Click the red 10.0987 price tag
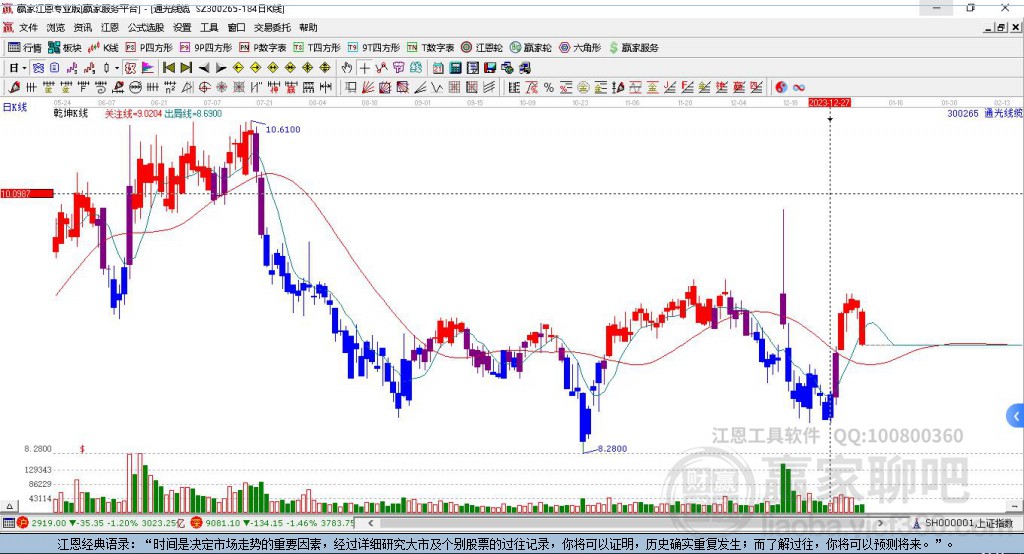The width and height of the screenshot is (1024, 554). pyautogui.click(x=27, y=193)
